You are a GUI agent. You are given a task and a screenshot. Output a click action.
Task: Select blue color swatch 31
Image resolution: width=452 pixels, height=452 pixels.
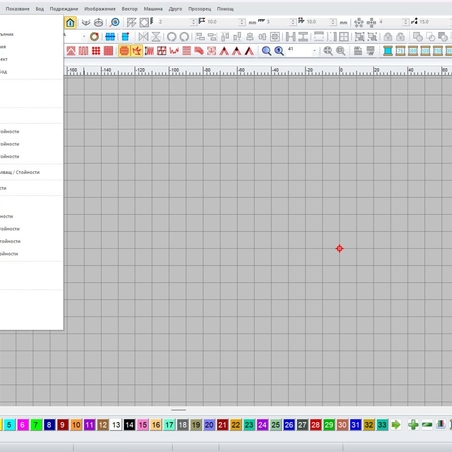pos(355,425)
